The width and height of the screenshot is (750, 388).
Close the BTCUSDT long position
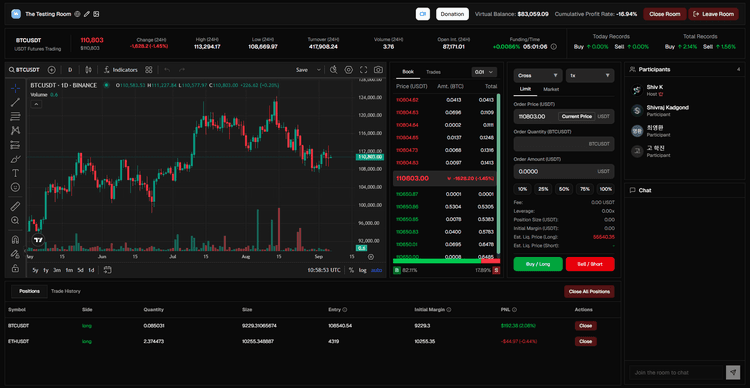[x=585, y=326]
